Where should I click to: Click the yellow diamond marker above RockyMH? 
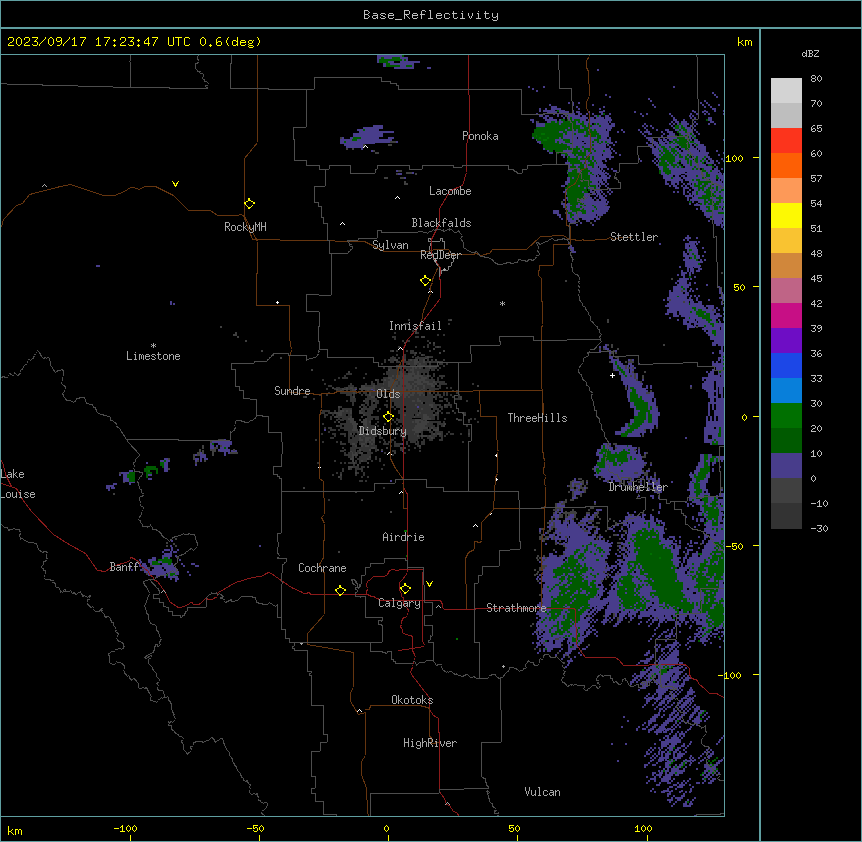pos(249,204)
